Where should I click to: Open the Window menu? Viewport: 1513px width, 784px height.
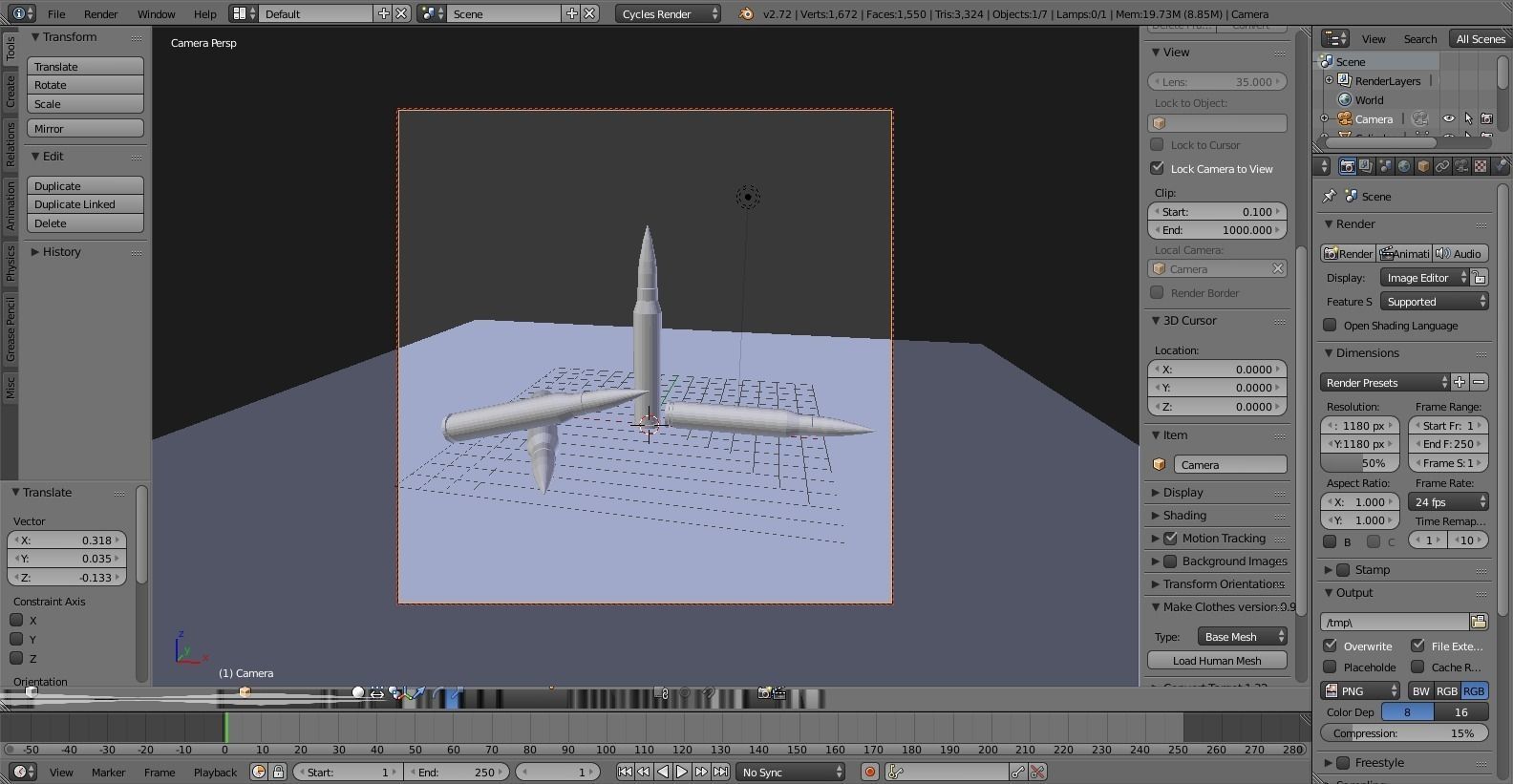coord(156,13)
